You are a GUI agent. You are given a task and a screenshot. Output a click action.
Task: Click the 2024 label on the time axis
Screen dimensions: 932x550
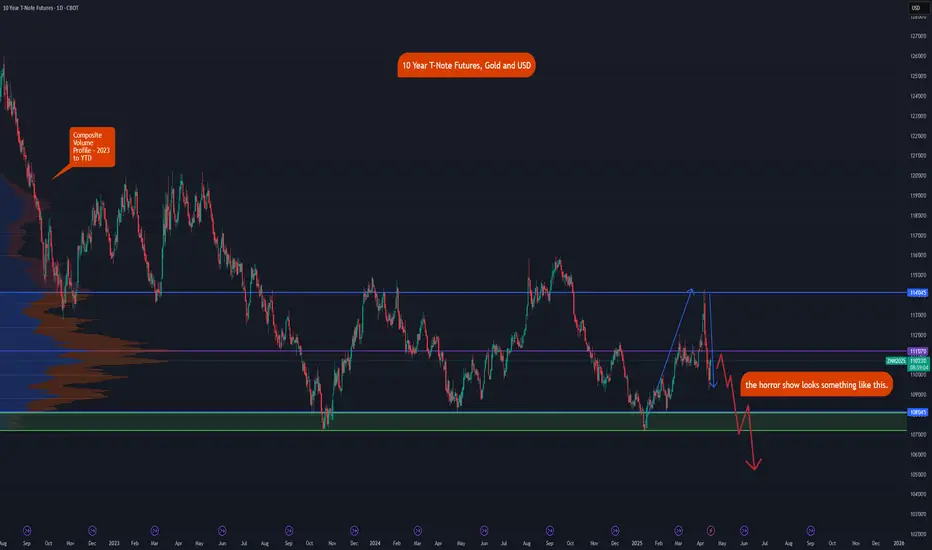[x=374, y=543]
